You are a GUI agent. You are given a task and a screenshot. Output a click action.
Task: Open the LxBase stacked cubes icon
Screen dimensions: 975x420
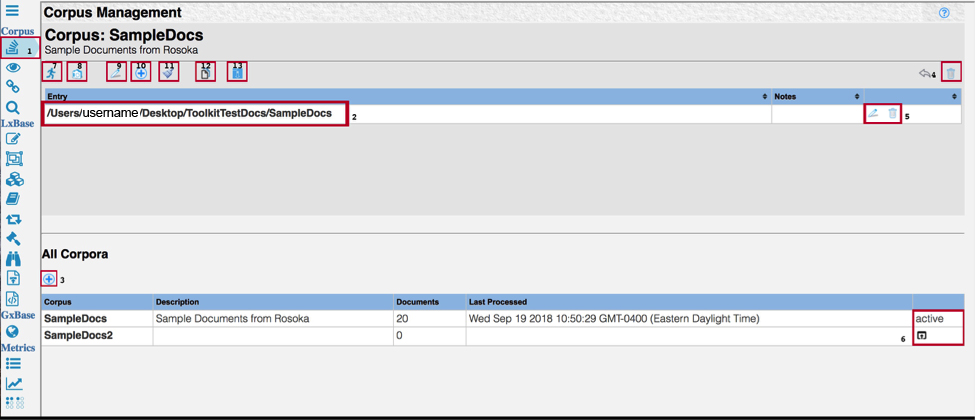[x=14, y=179]
